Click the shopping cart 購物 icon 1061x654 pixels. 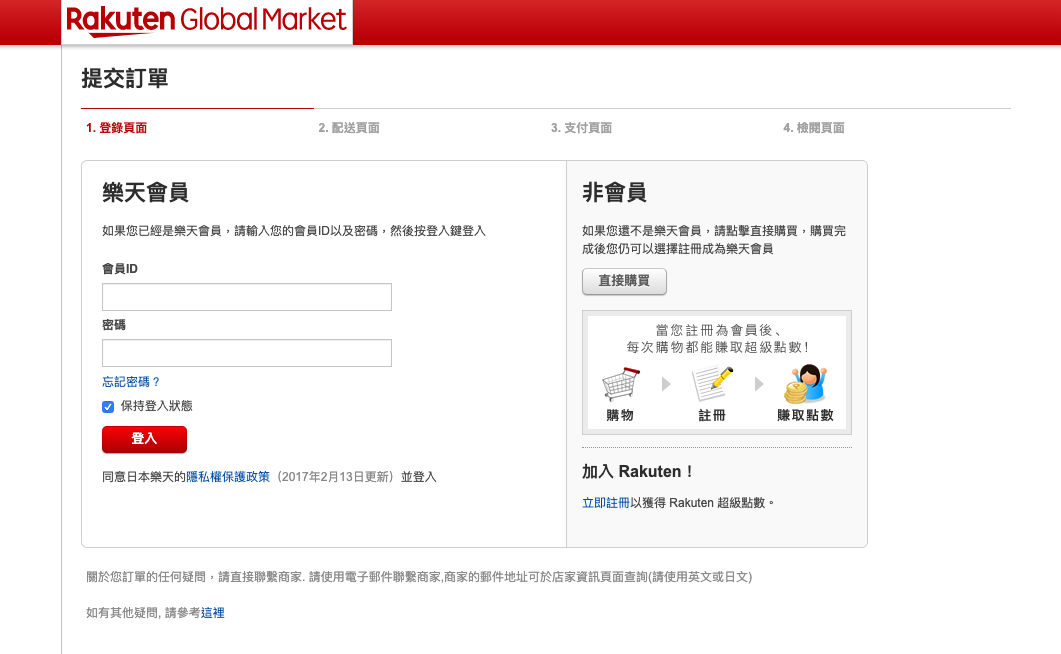click(620, 383)
